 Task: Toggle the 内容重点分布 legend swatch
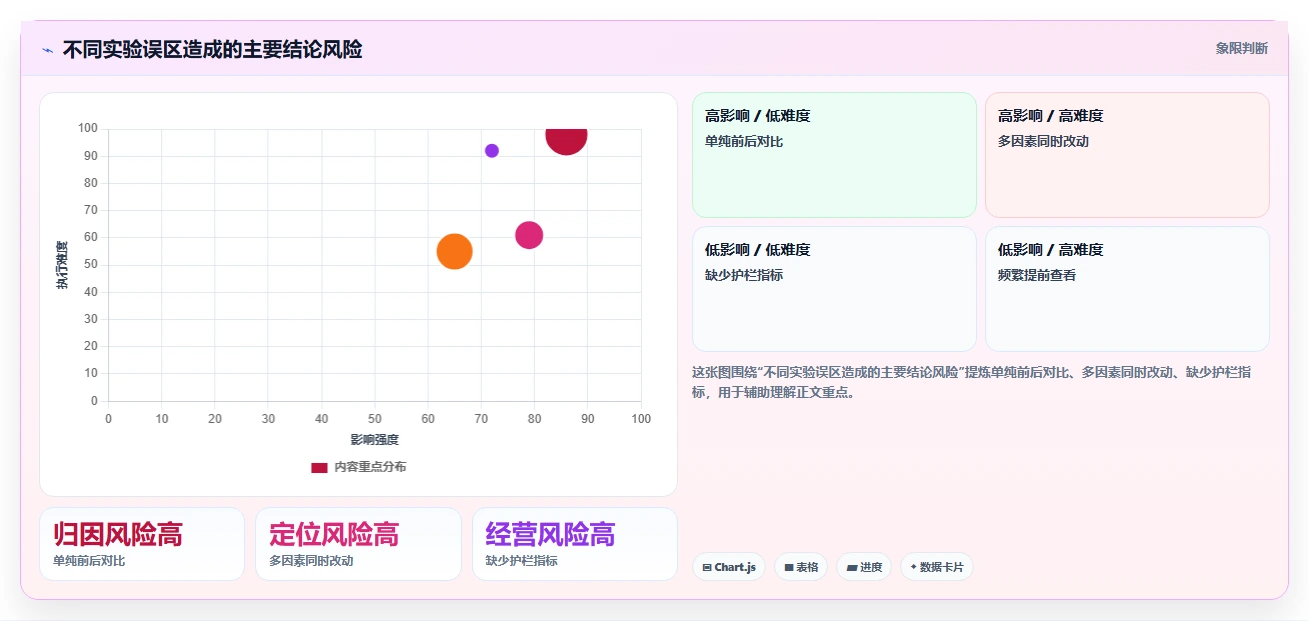[x=319, y=467]
